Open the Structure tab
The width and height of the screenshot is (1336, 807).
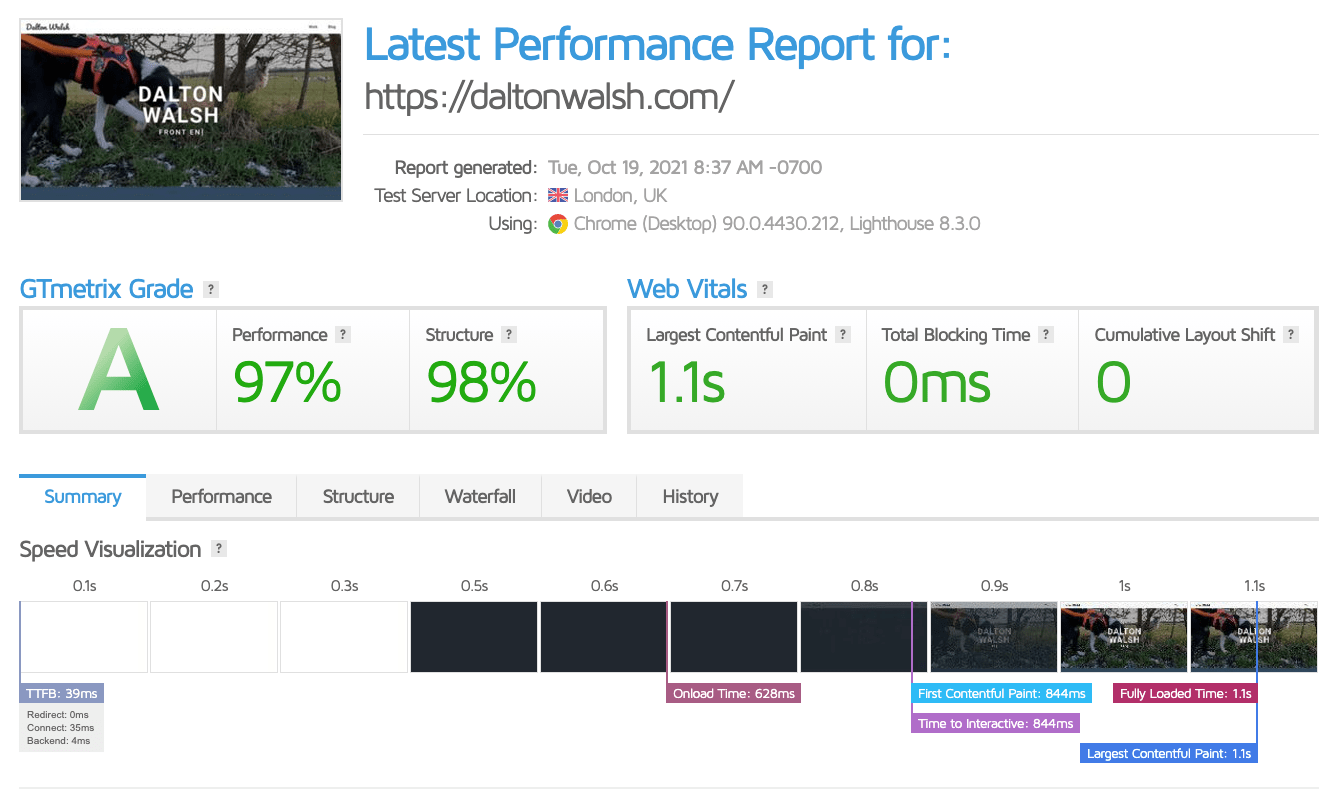point(358,497)
